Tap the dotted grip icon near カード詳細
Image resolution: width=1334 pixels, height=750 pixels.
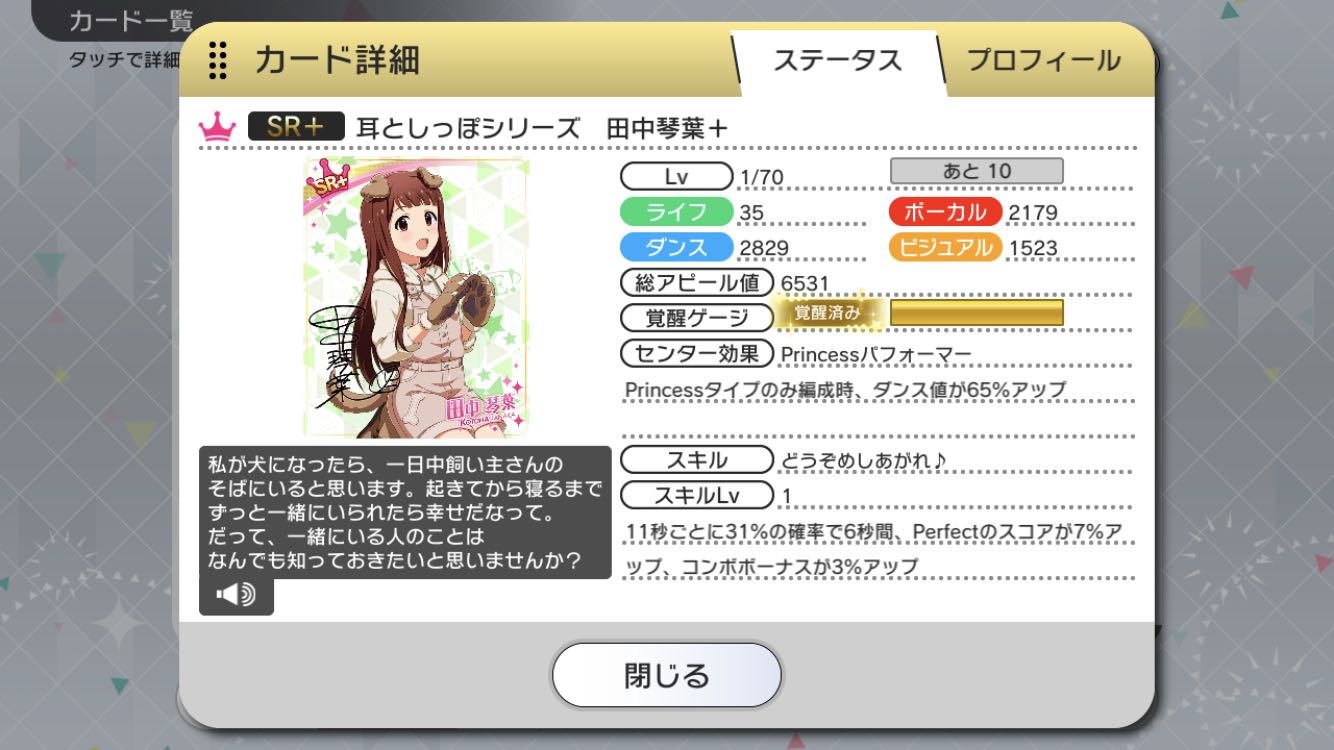tap(217, 60)
